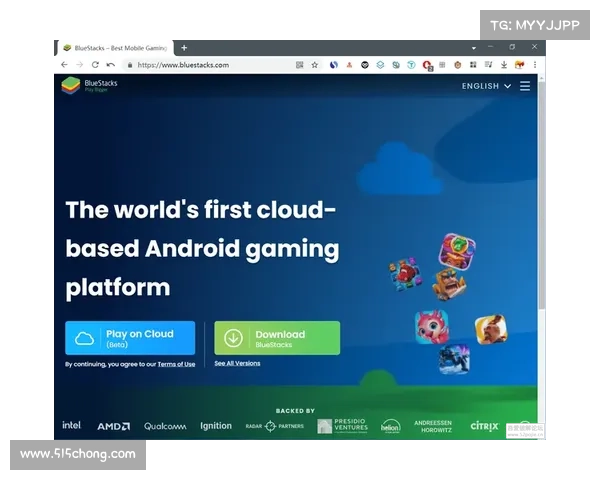
Task: Click the headline 'The world's first cloud-' text
Action: point(201,210)
